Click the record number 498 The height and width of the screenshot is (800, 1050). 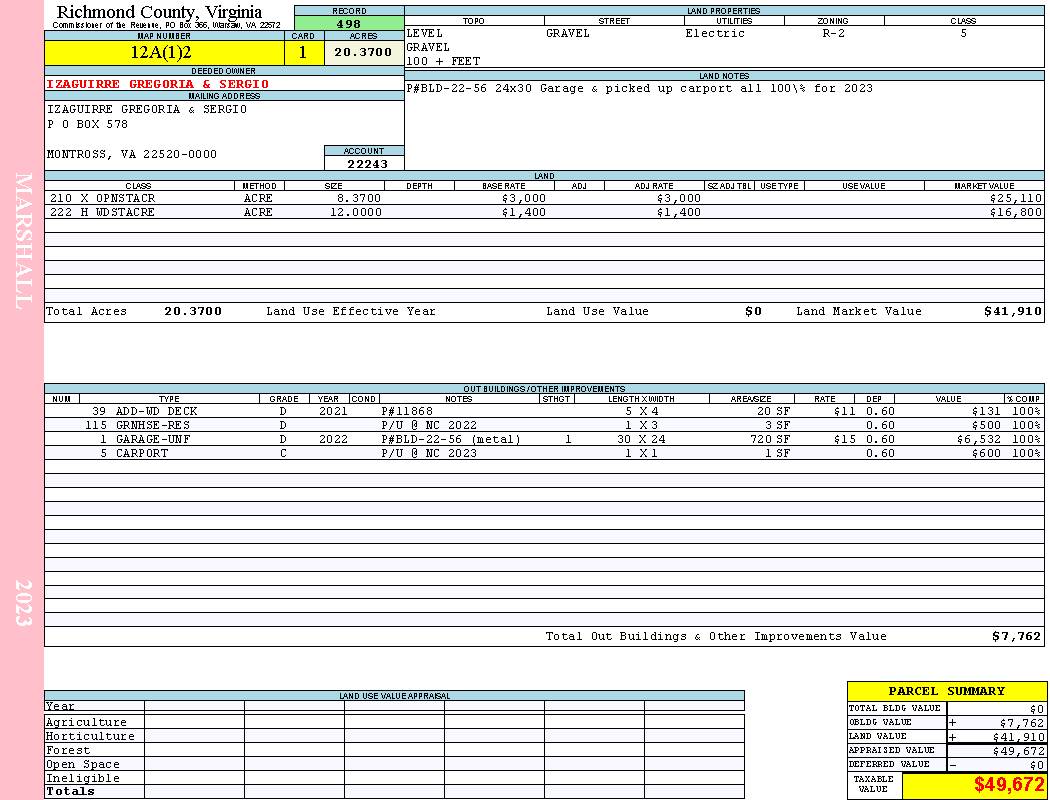coord(349,23)
